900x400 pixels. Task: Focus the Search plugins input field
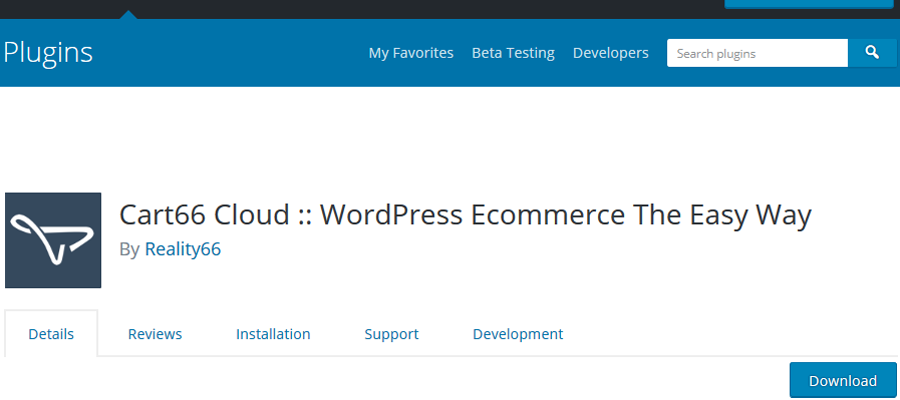click(x=757, y=53)
